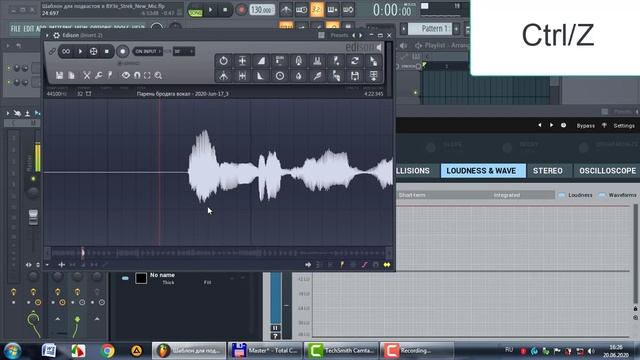This screenshot has height=360, width=640.
Task: Select previous Edison preset arrow
Action: 353,36
